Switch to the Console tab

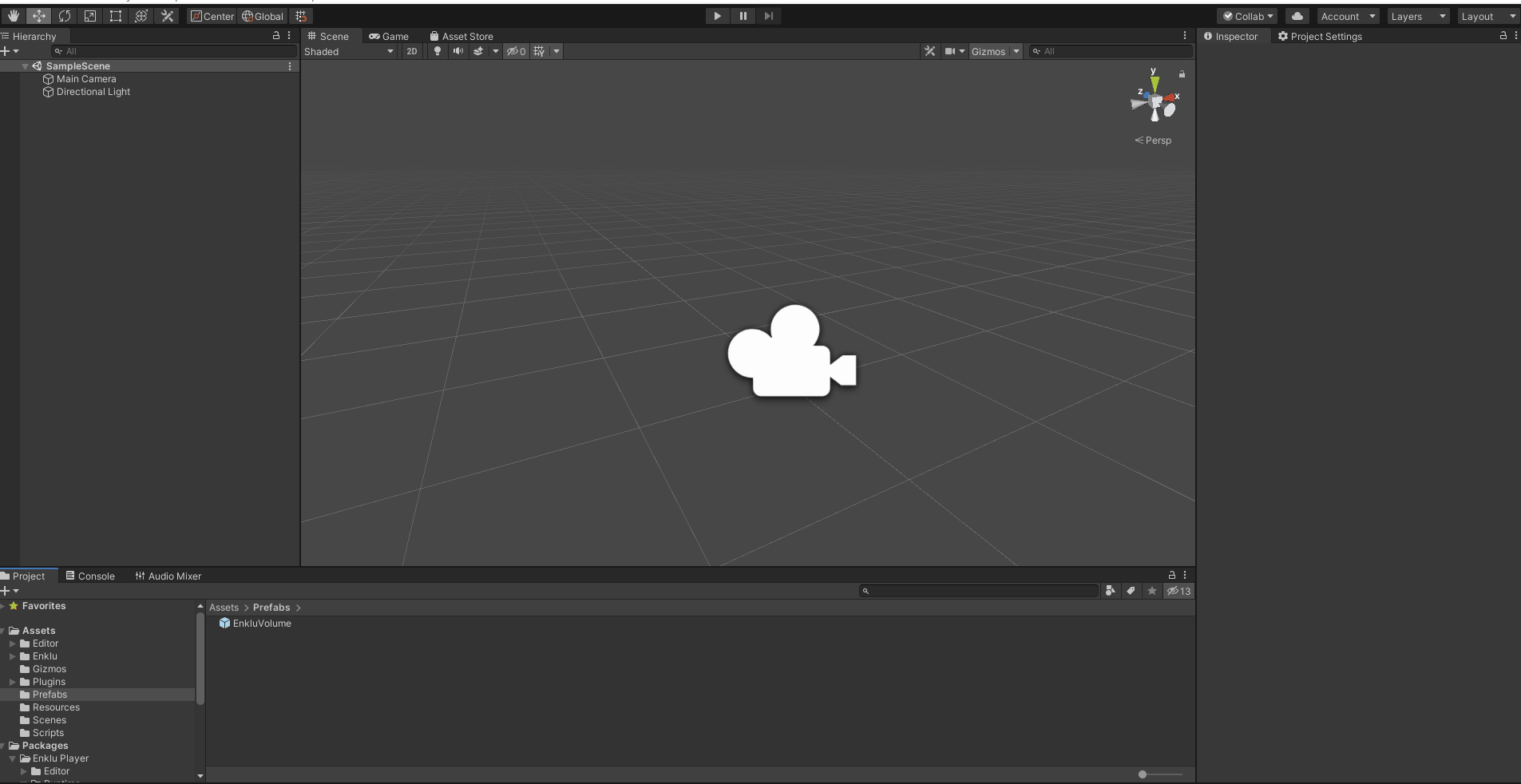(x=90, y=576)
